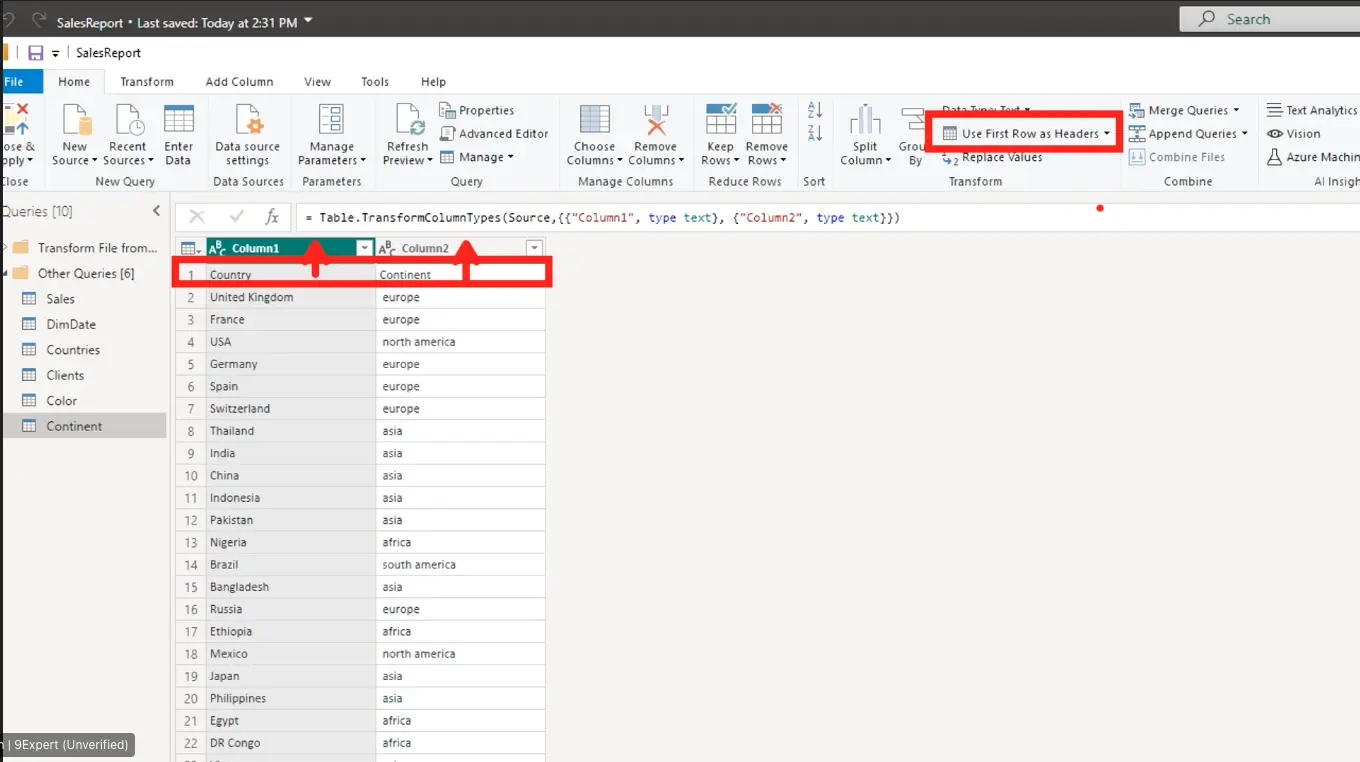Image resolution: width=1360 pixels, height=762 pixels.
Task: Collapse Other Queries folder
Action: [4, 273]
